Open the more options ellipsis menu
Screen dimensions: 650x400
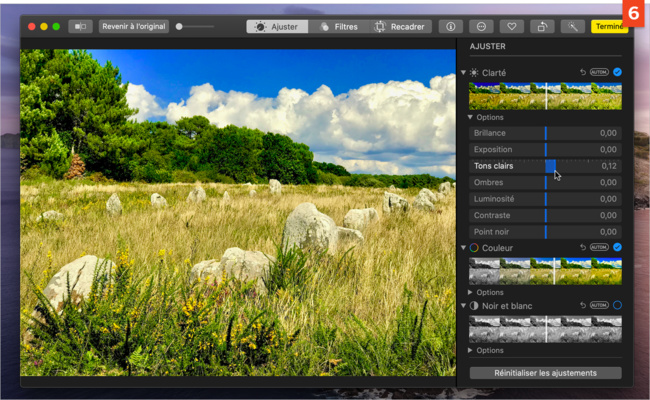[x=480, y=27]
